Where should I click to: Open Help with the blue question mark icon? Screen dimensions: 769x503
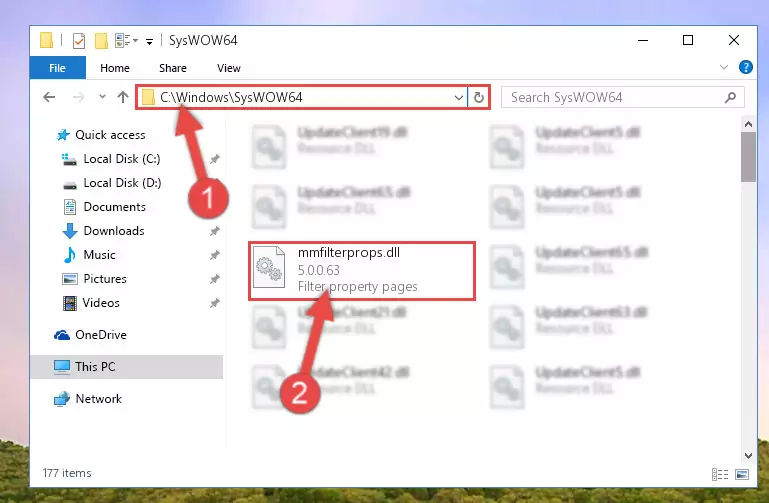[745, 67]
